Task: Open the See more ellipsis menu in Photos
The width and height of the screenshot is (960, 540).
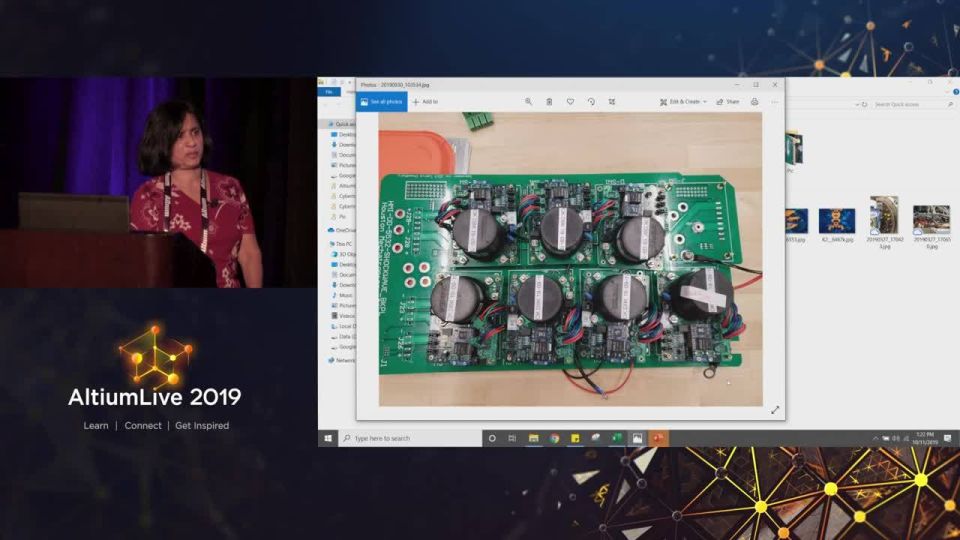Action: coord(774,102)
